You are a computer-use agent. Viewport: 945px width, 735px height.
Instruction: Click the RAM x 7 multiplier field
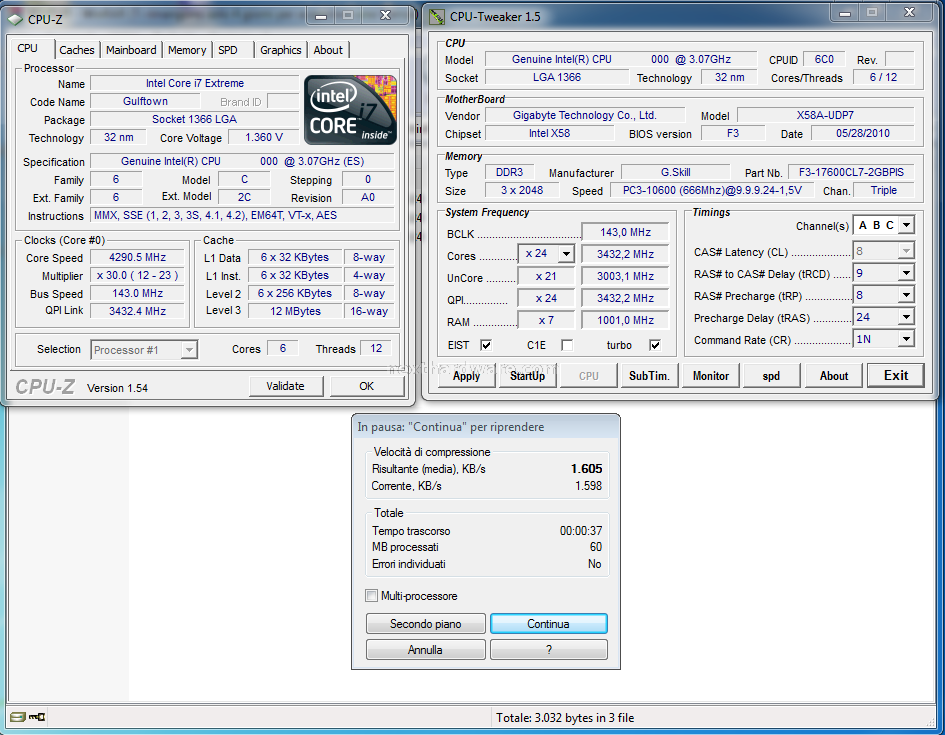coord(546,321)
